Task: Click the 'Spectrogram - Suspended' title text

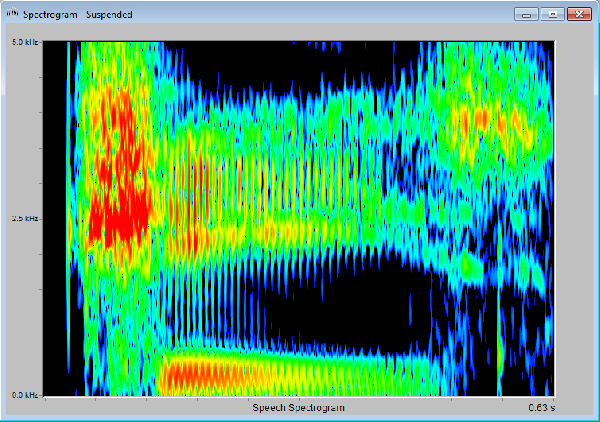Action: click(x=84, y=16)
